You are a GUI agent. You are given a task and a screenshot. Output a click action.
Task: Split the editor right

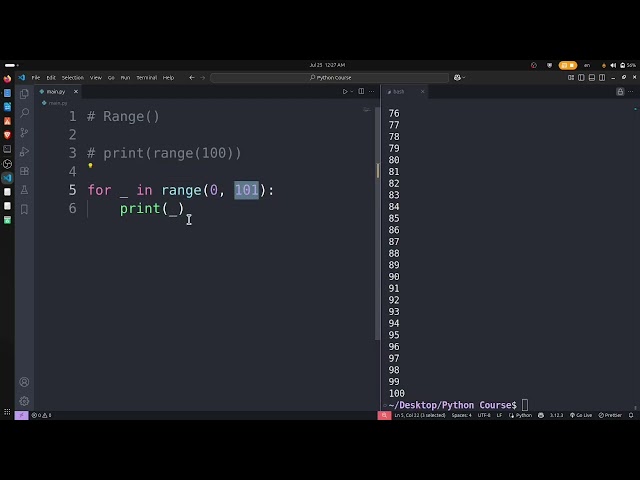pos(361,91)
